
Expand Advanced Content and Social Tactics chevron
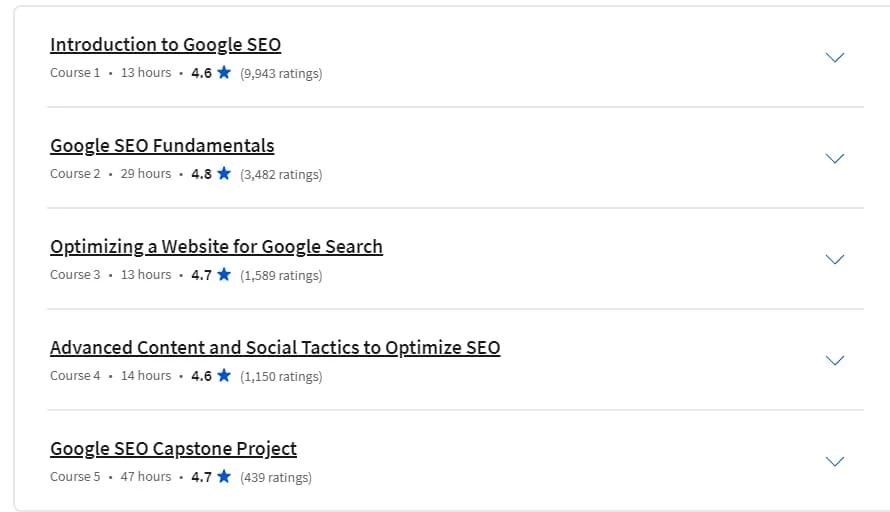pos(834,360)
